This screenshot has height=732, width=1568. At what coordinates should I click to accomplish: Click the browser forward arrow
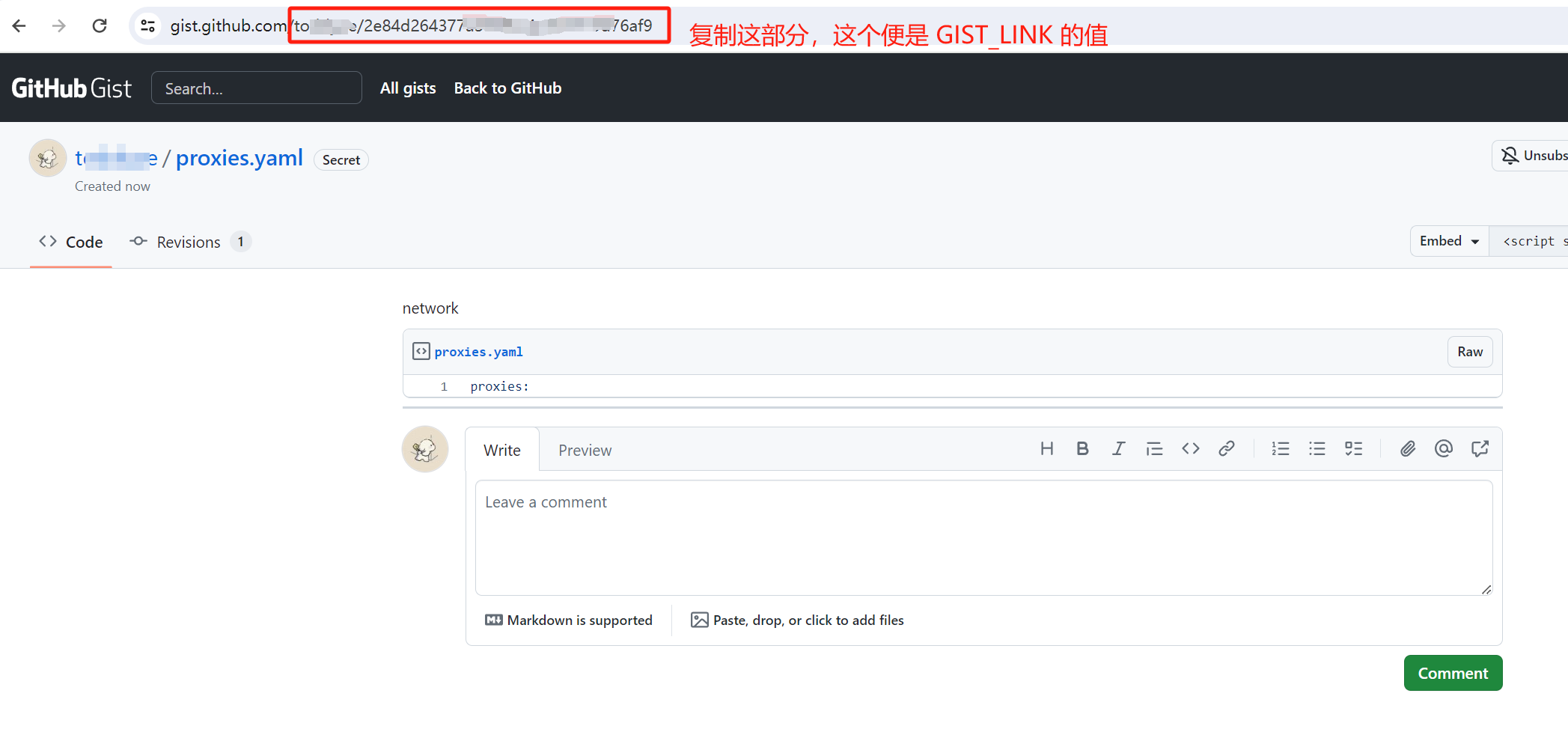coord(59,25)
